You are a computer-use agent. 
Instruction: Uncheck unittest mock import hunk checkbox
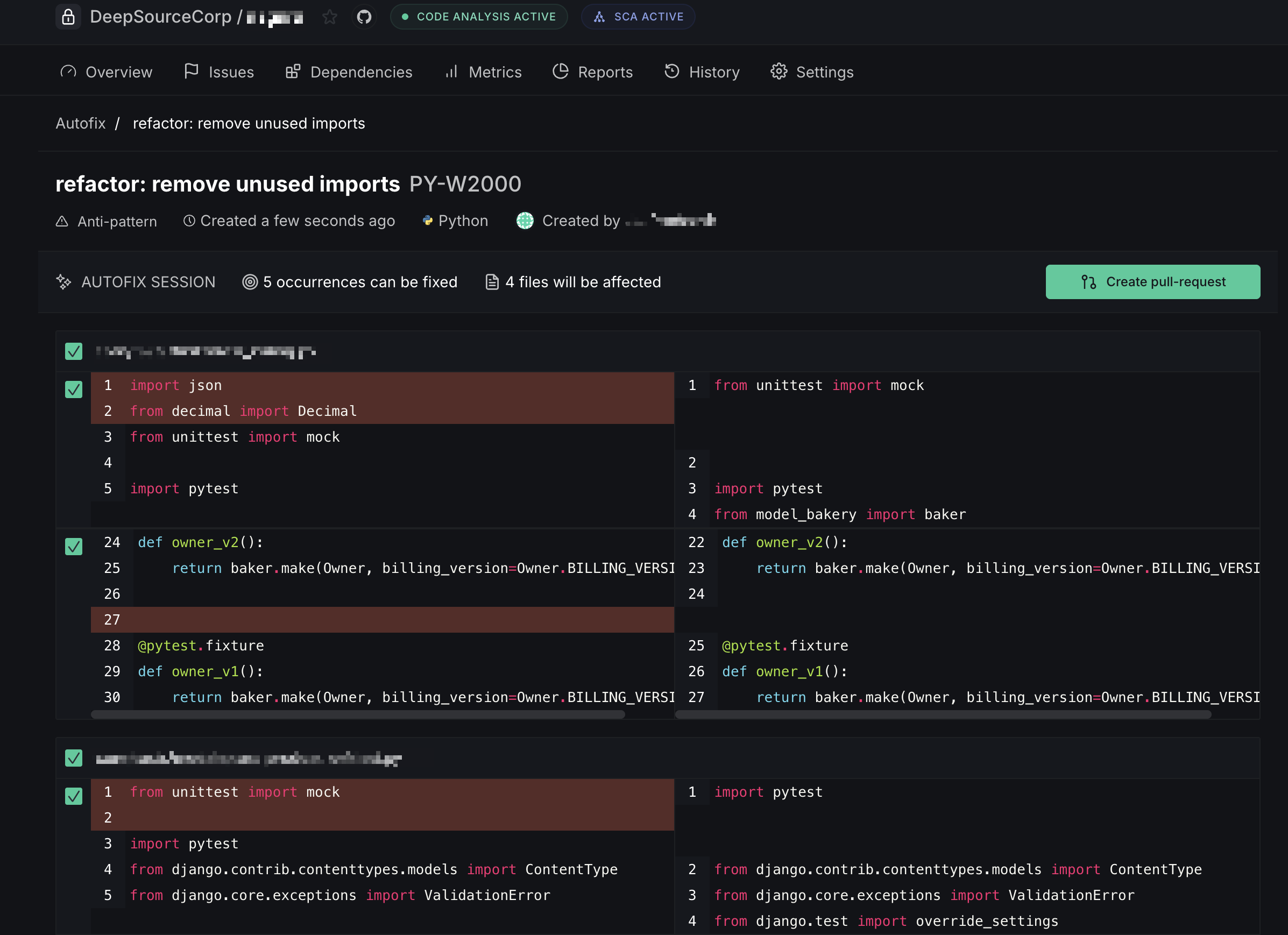pos(74,796)
